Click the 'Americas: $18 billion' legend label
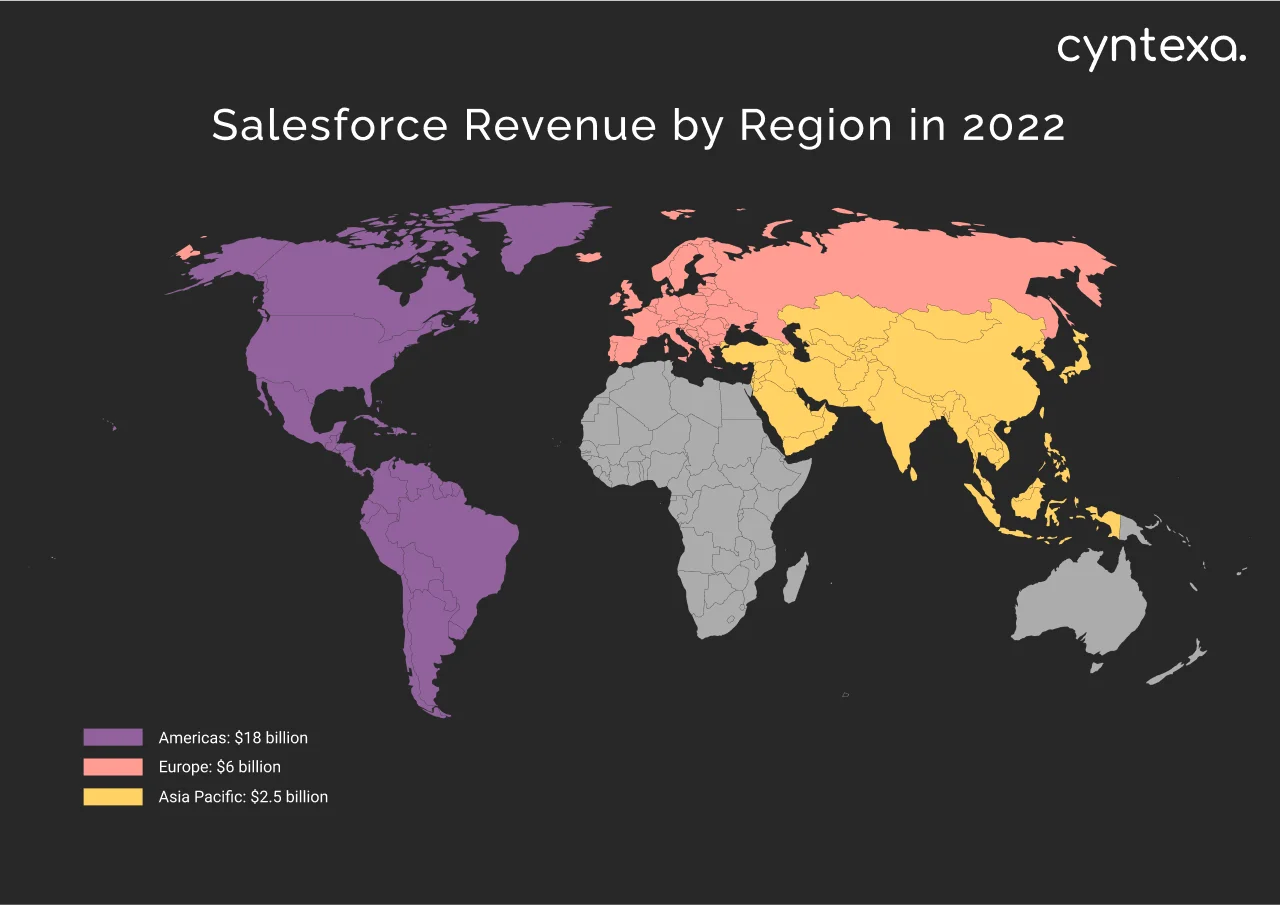The image size is (1280, 905). [233, 737]
